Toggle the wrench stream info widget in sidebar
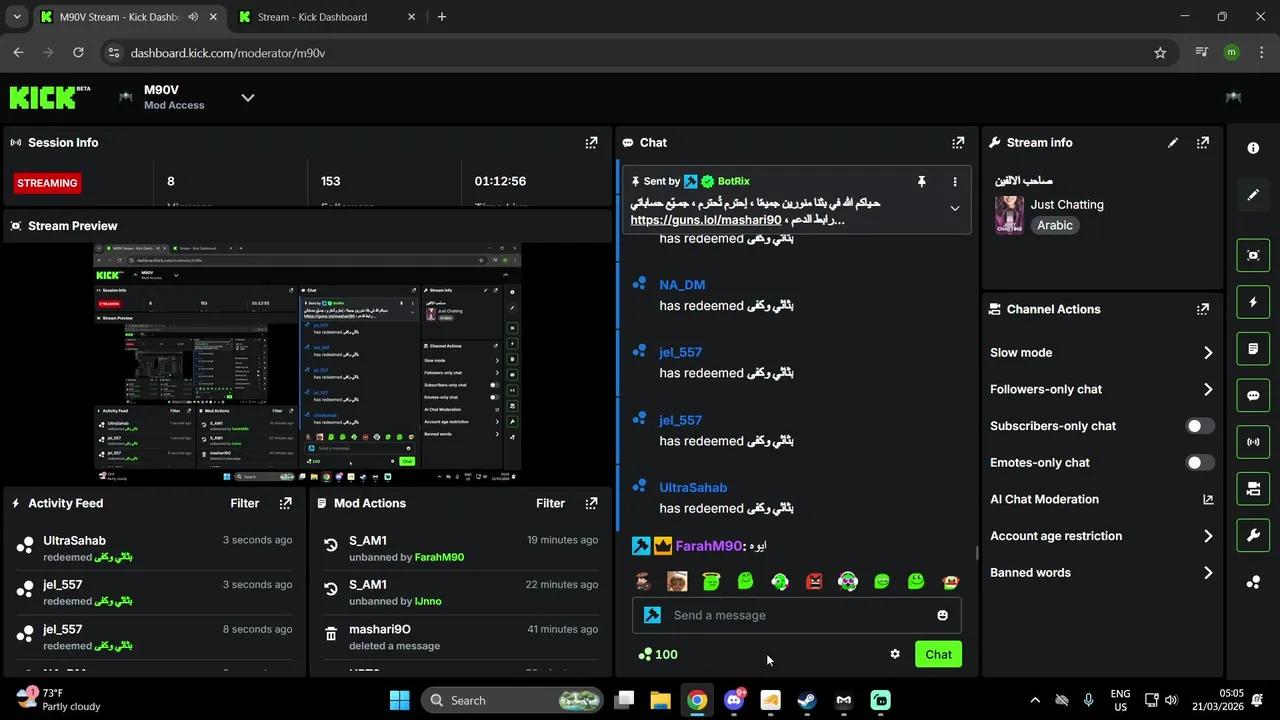 (1253, 535)
